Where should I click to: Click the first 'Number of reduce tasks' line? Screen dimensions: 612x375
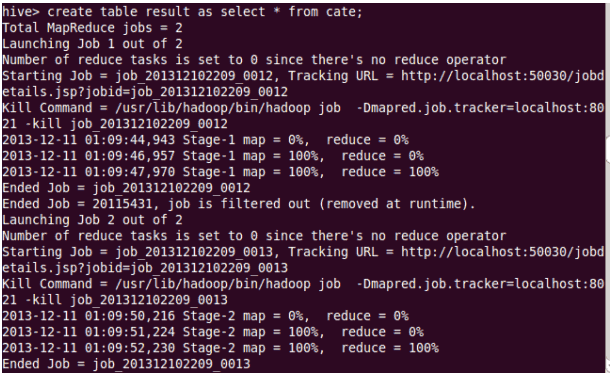tap(254, 60)
